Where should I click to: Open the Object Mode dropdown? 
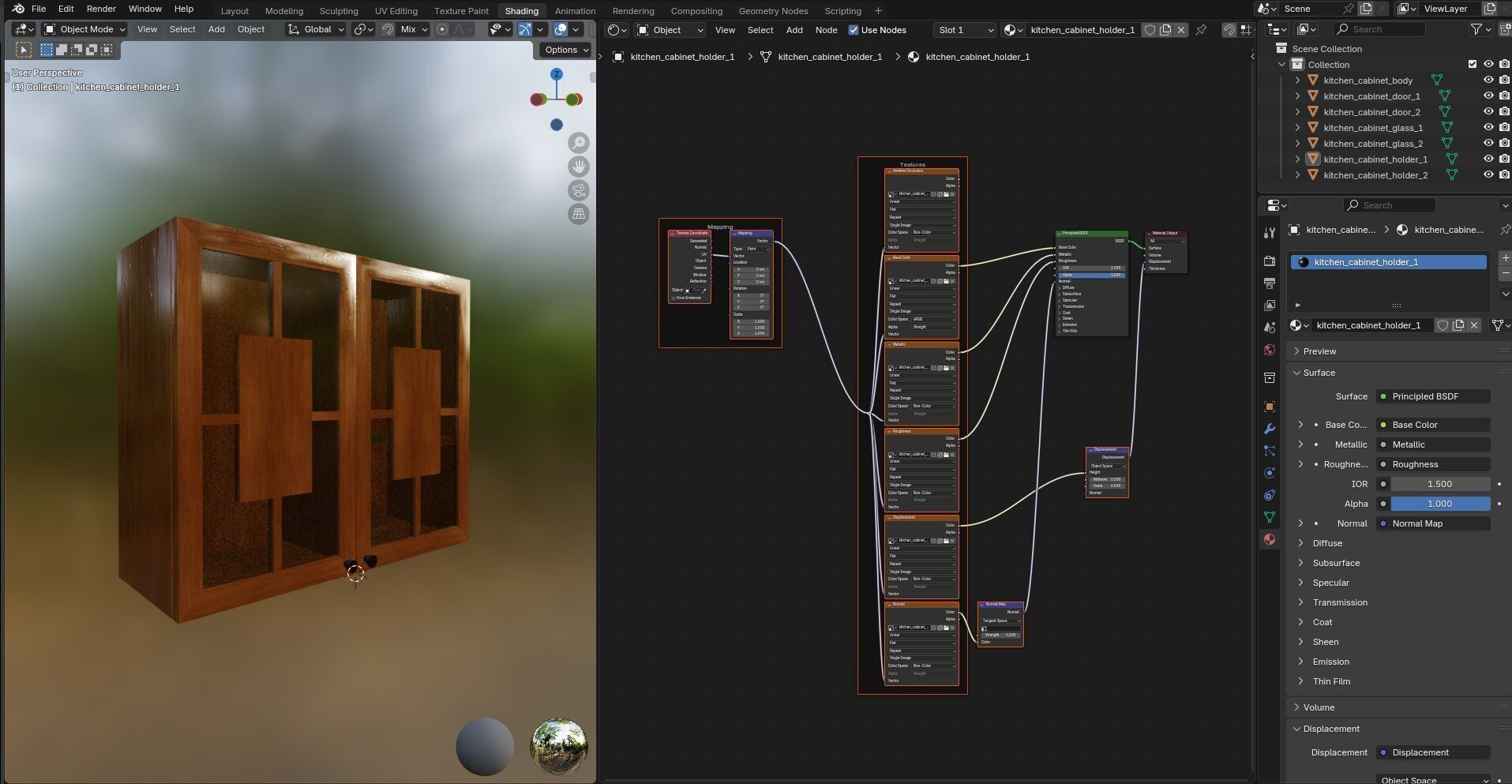[x=84, y=29]
